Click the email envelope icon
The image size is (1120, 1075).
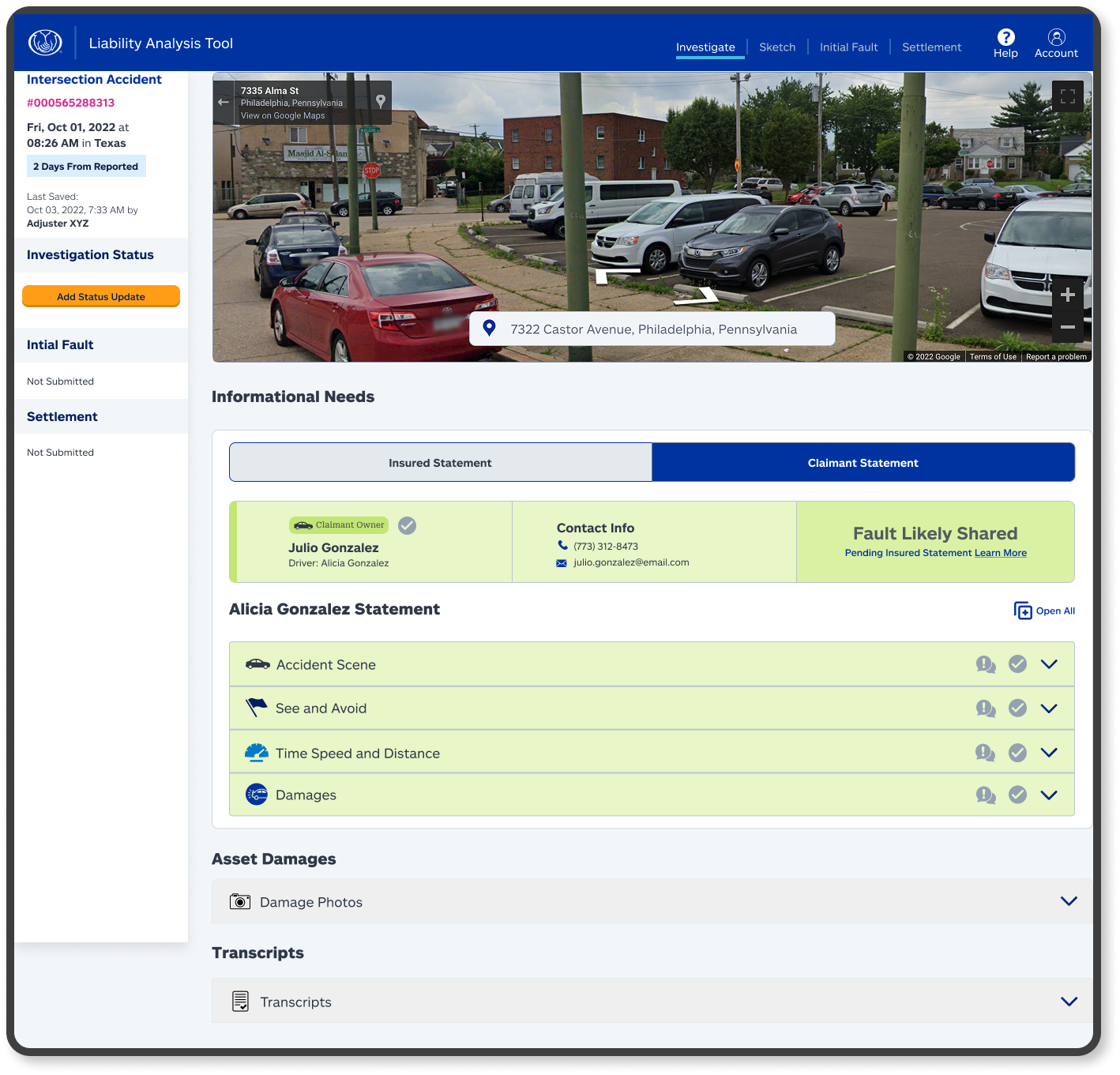[x=562, y=563]
